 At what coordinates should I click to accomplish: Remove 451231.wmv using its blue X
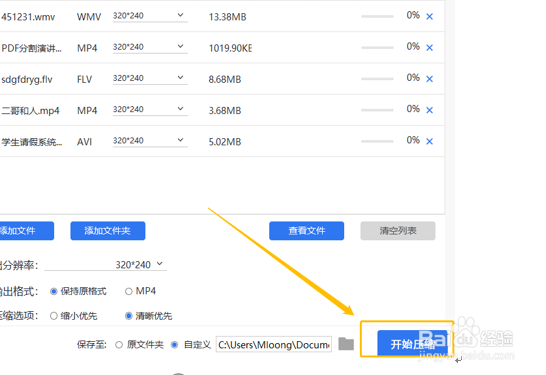[x=429, y=16]
